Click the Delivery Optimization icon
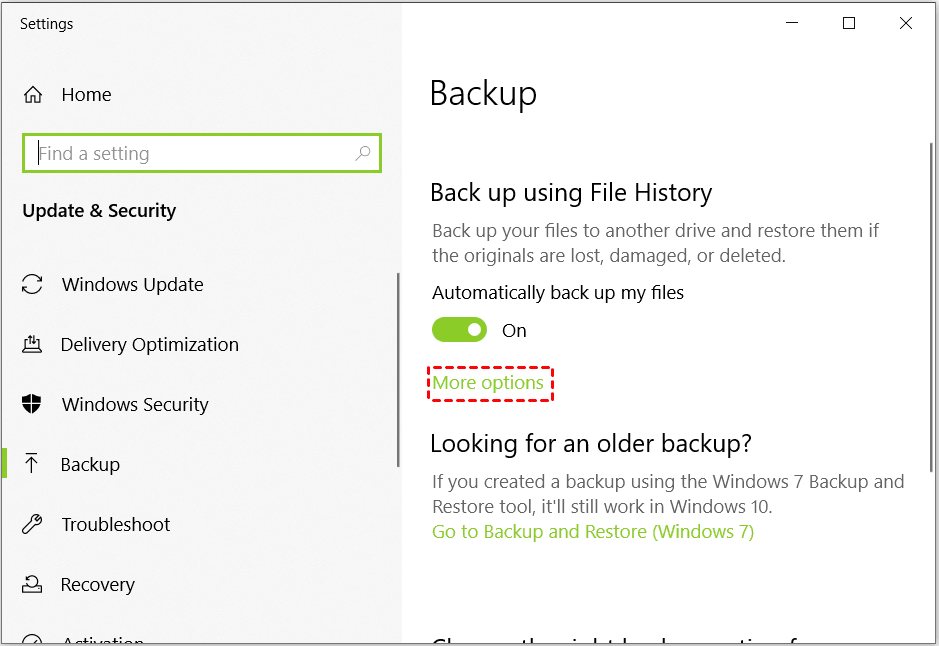Viewport: 939px width, 646px height. click(x=32, y=345)
